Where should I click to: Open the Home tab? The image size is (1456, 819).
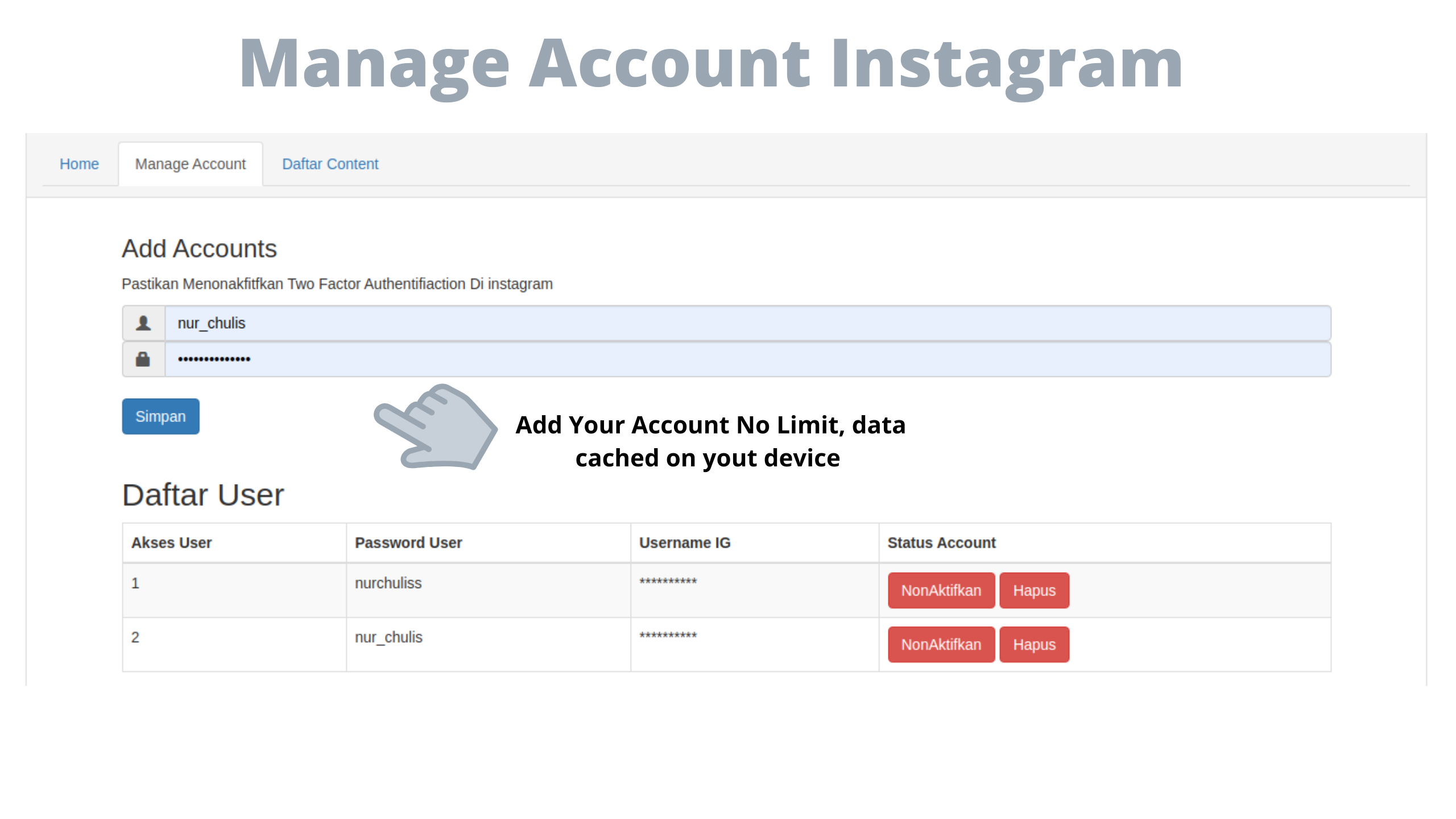(79, 164)
